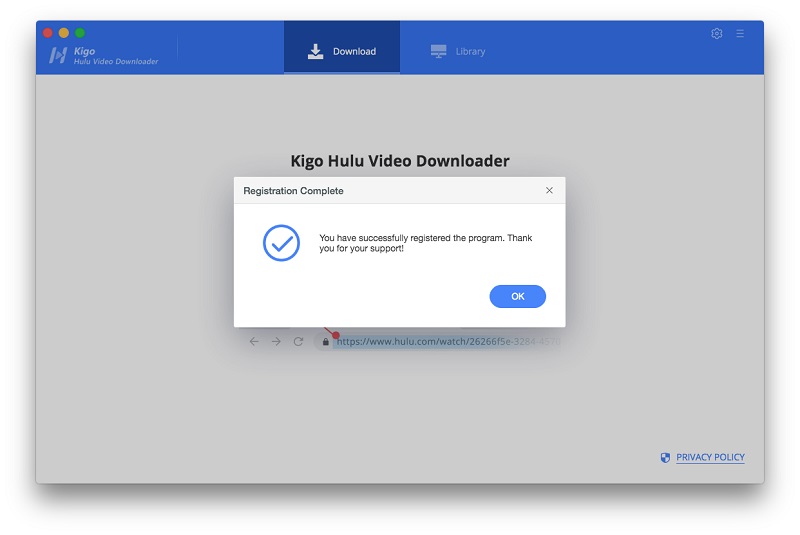The image size is (800, 535).
Task: Click the red close window button
Action: [48, 33]
